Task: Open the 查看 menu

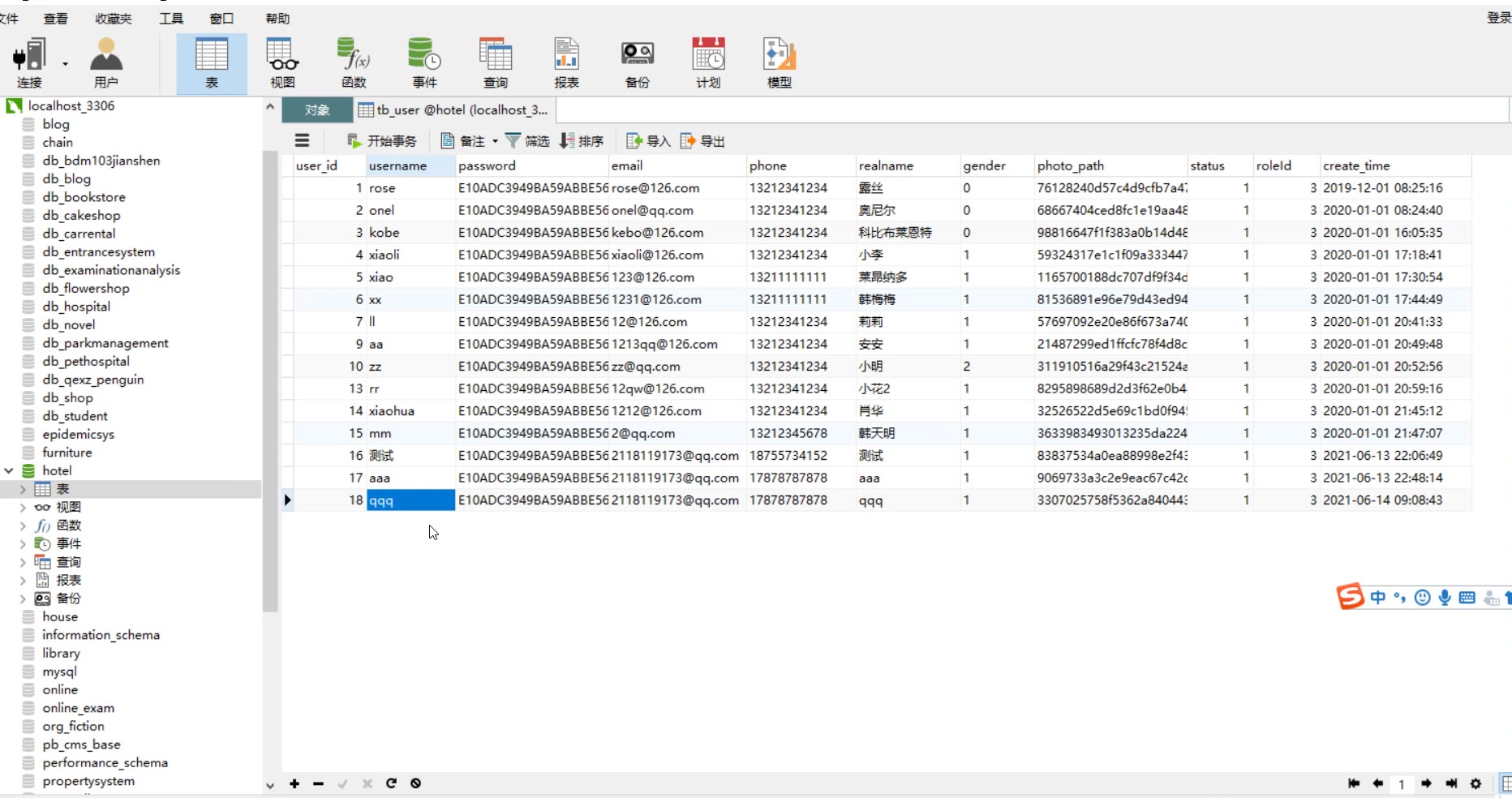Action: click(56, 18)
